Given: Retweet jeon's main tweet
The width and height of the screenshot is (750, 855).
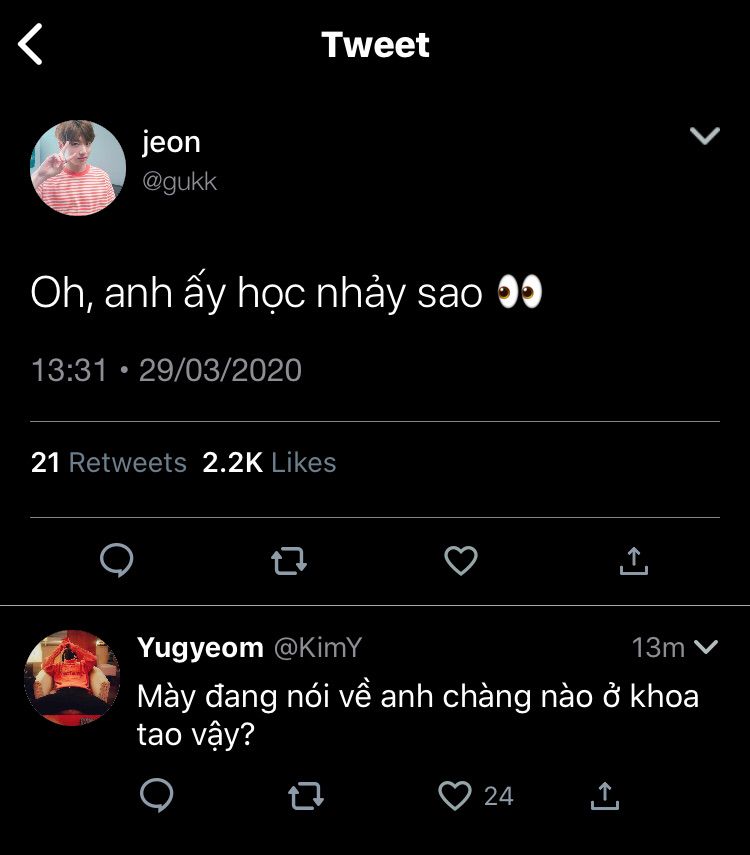Looking at the screenshot, I should tap(289, 561).
